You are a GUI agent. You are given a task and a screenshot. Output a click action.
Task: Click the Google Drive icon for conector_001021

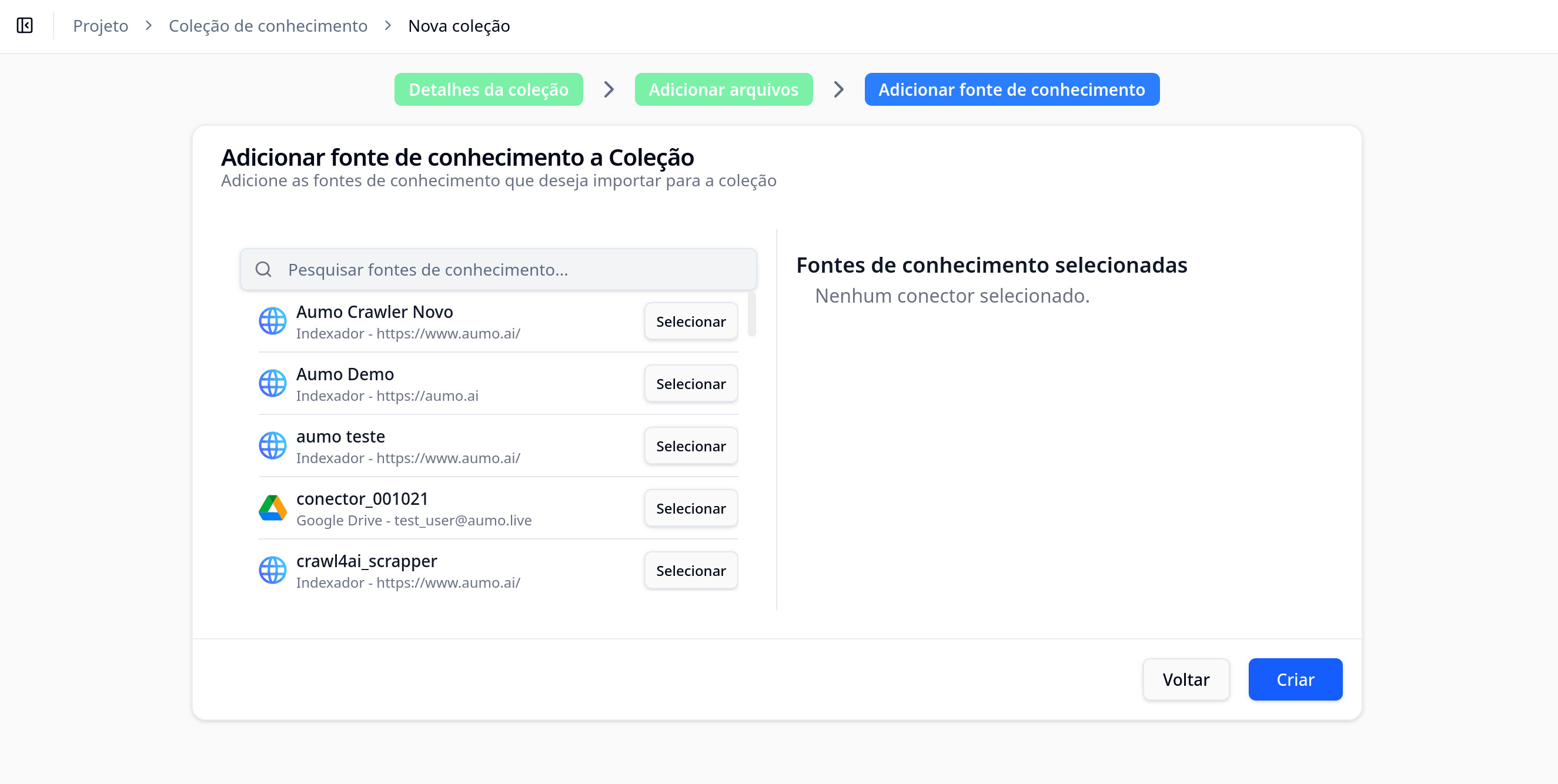[x=272, y=508]
